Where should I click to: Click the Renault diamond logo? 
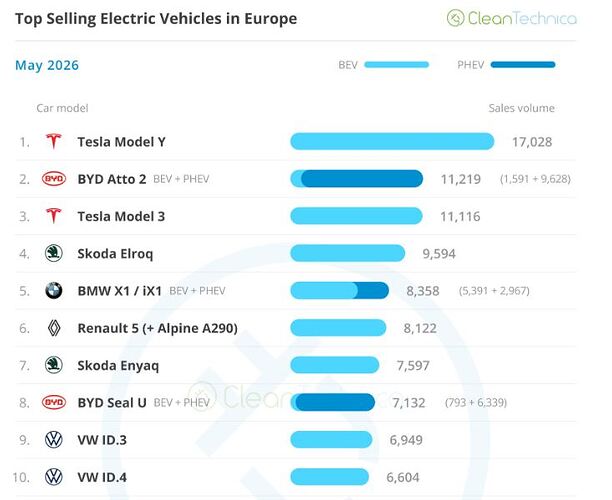pyautogui.click(x=54, y=328)
